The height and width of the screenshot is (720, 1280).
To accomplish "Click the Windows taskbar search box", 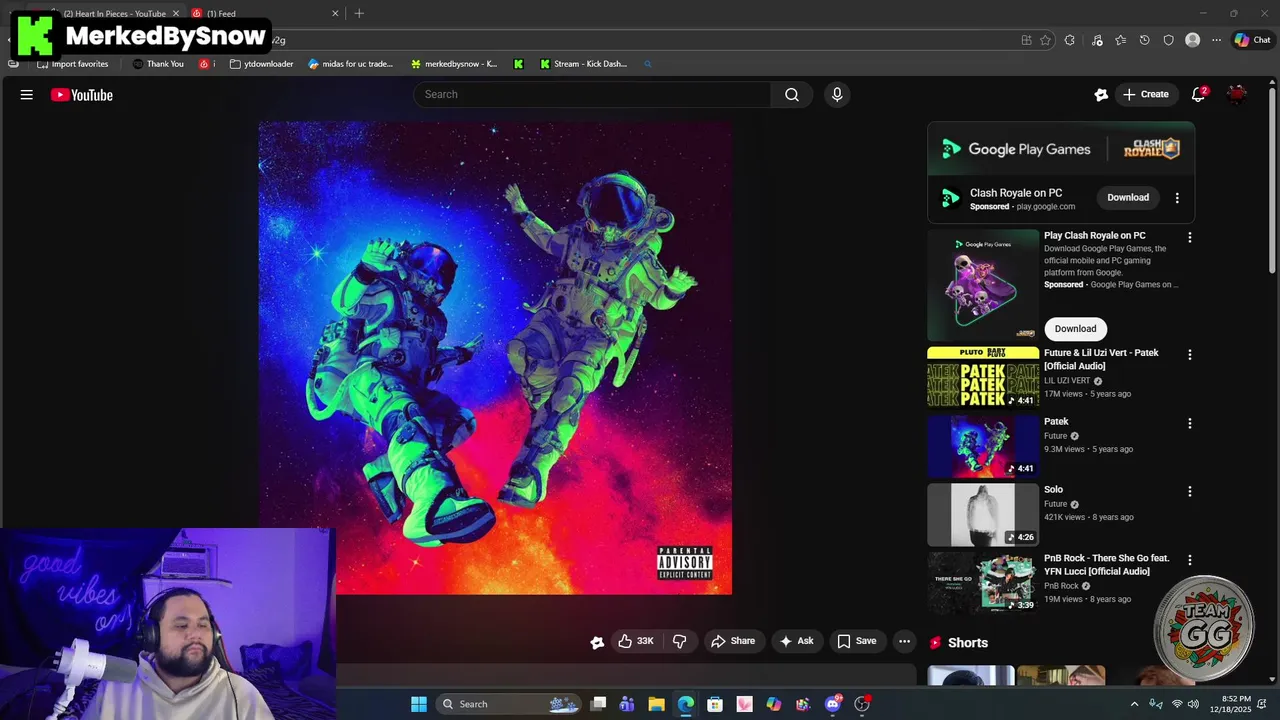I will [510, 704].
